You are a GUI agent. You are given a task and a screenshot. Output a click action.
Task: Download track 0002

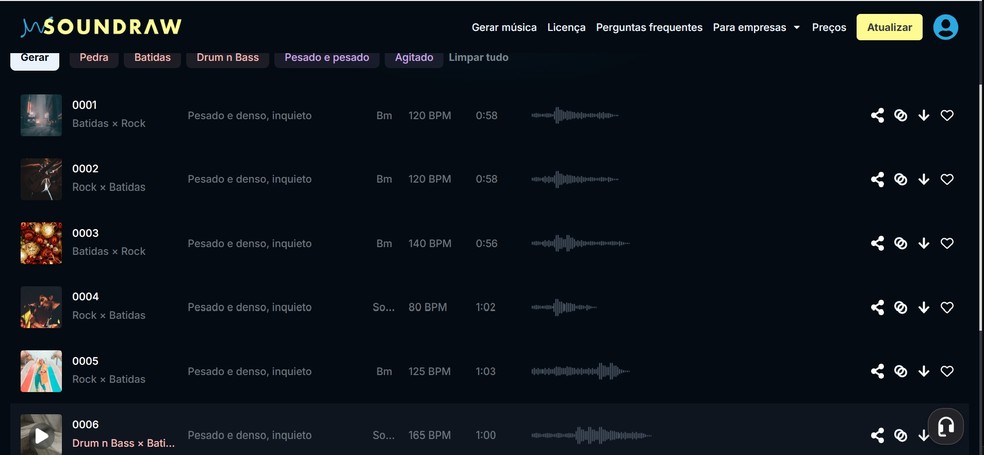pos(924,179)
